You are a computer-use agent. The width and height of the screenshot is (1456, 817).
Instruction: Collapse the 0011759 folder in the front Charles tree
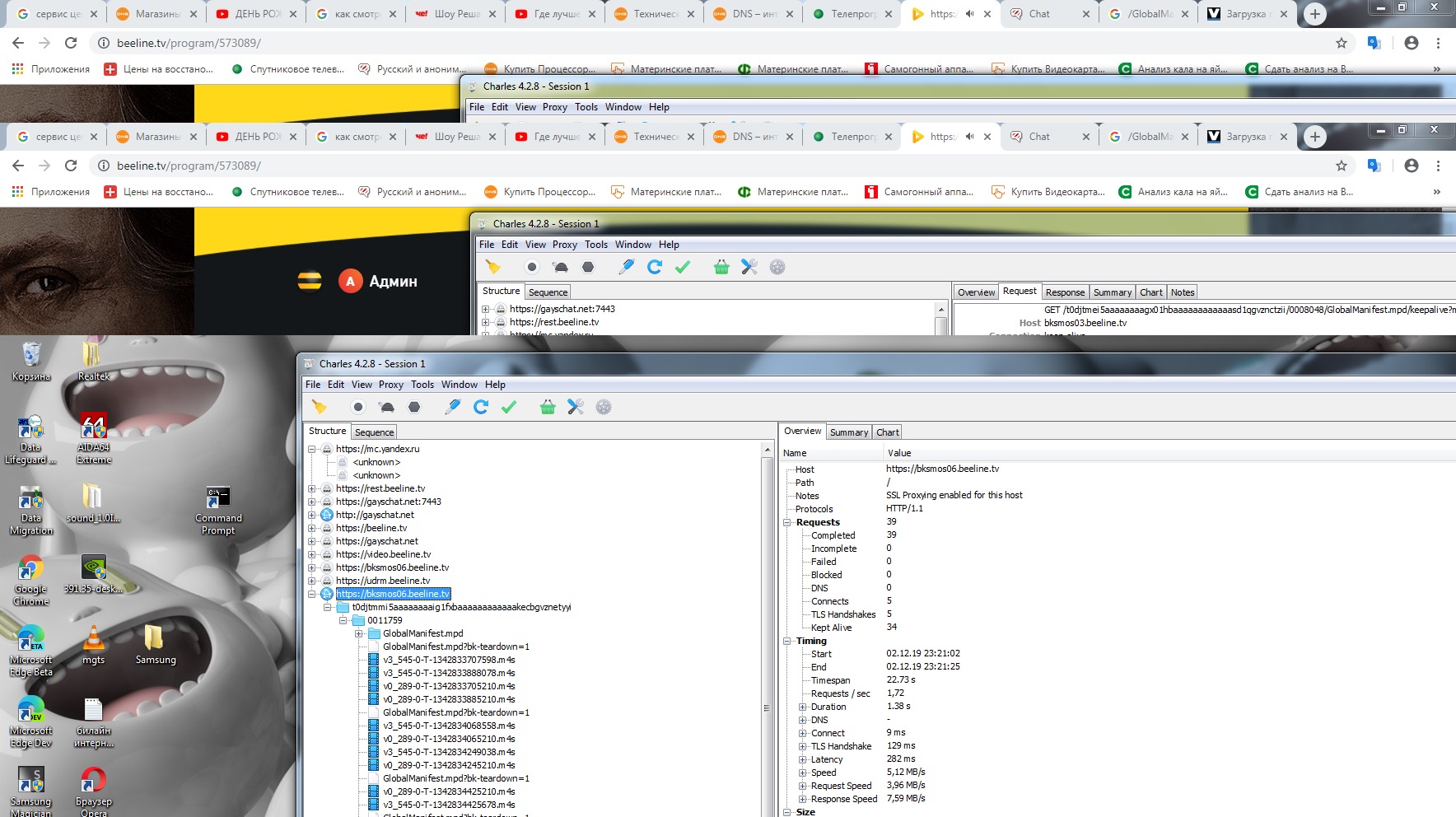coord(343,620)
